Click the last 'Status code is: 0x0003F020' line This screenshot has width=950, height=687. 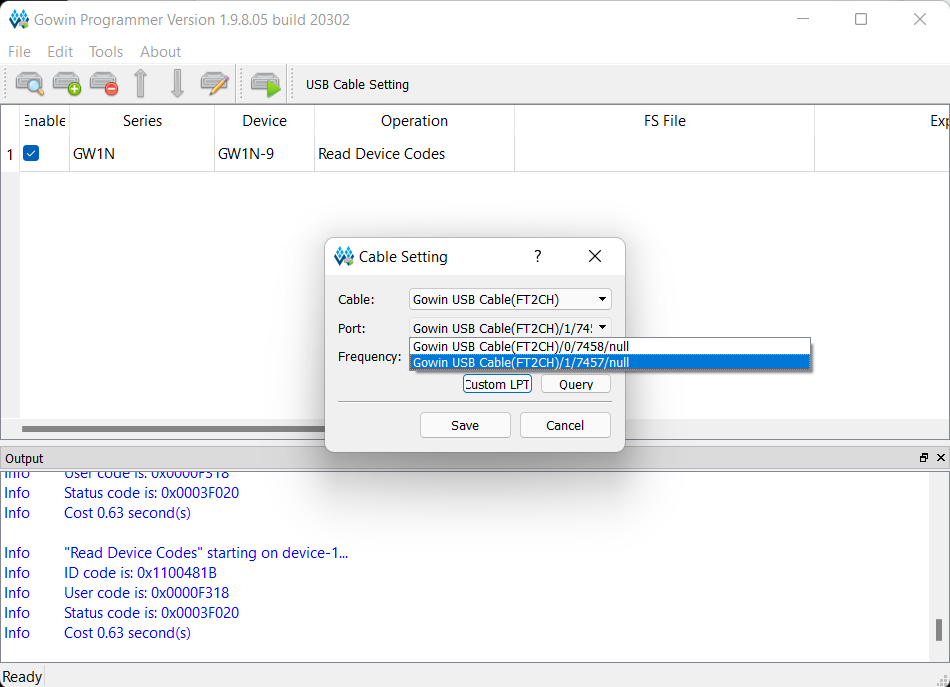pyautogui.click(x=151, y=612)
